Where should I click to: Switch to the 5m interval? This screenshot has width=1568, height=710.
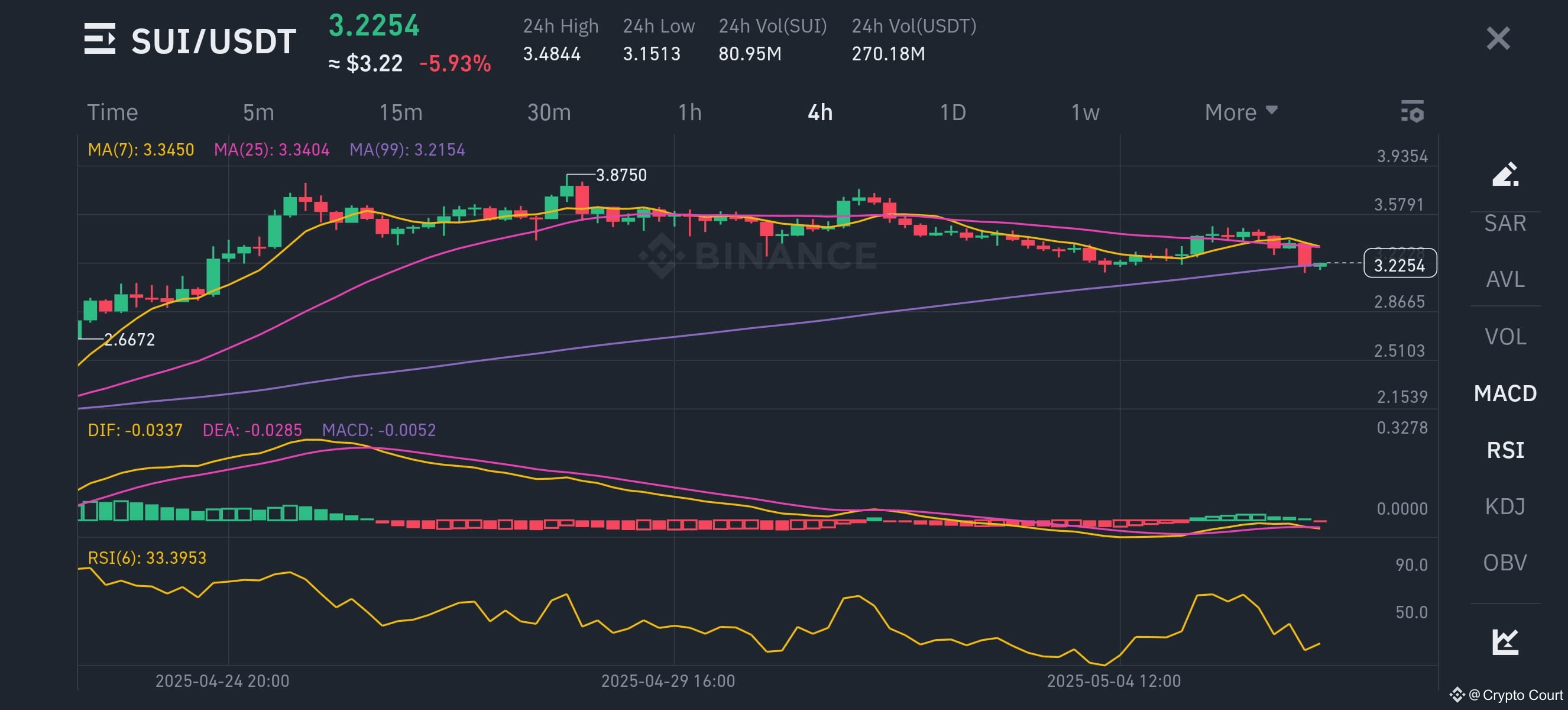[x=258, y=112]
